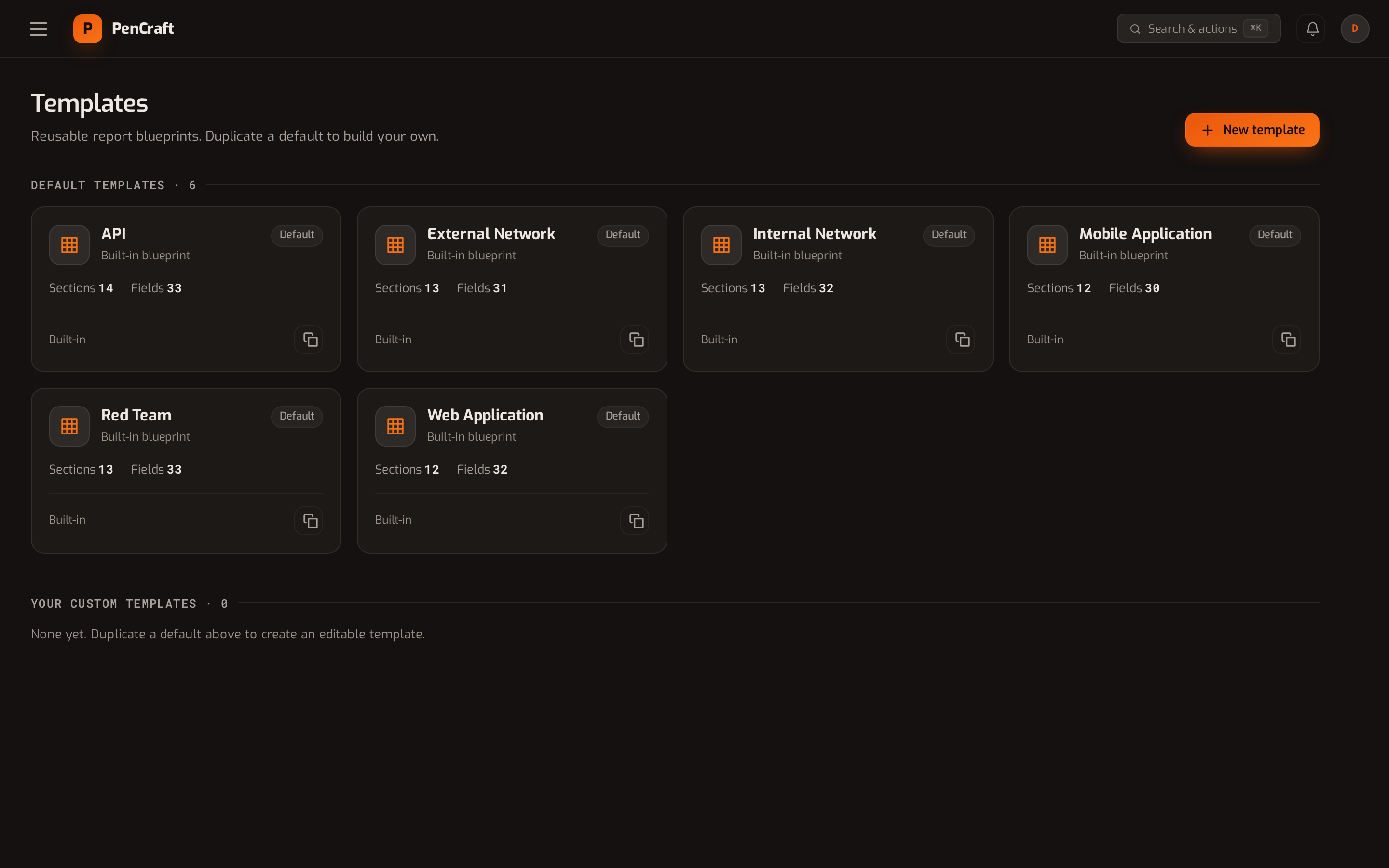
Task: Click the Default badge on Web Application
Action: tap(623, 416)
